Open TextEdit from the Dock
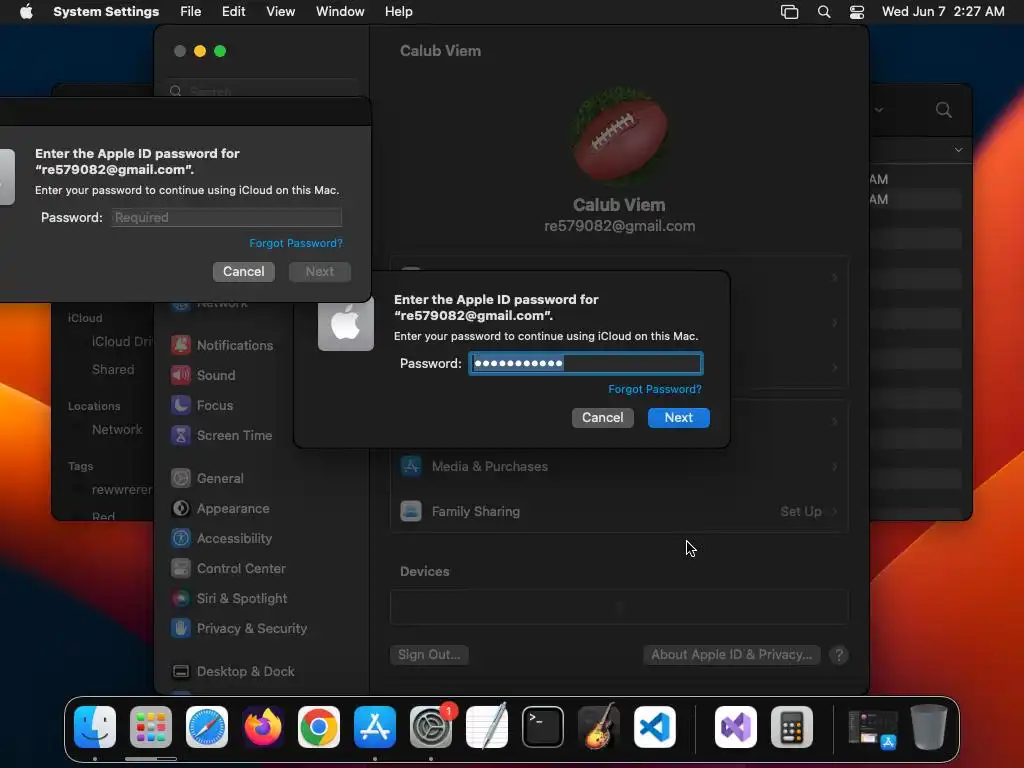 click(x=487, y=727)
